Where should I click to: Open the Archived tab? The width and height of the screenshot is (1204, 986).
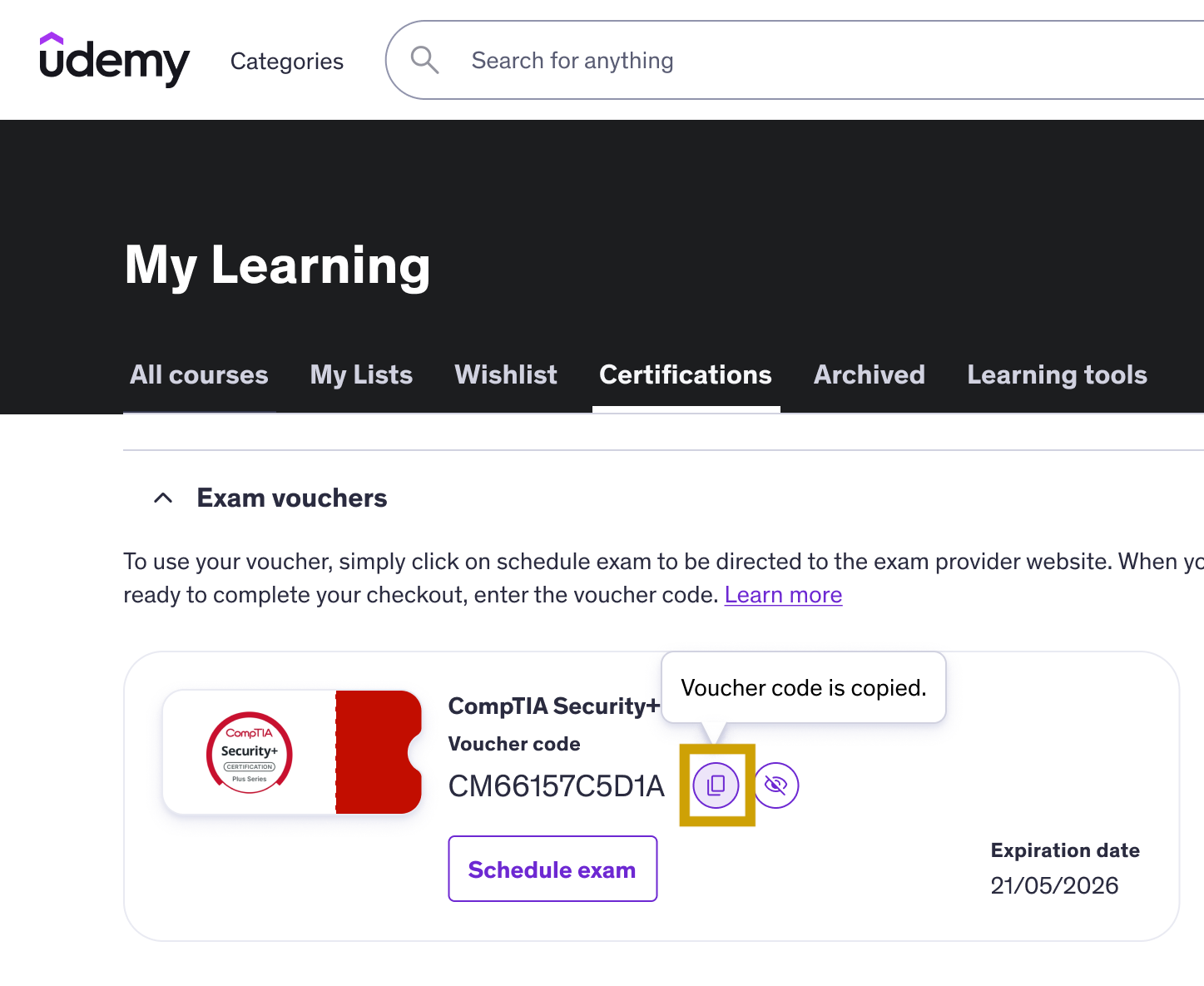870,374
